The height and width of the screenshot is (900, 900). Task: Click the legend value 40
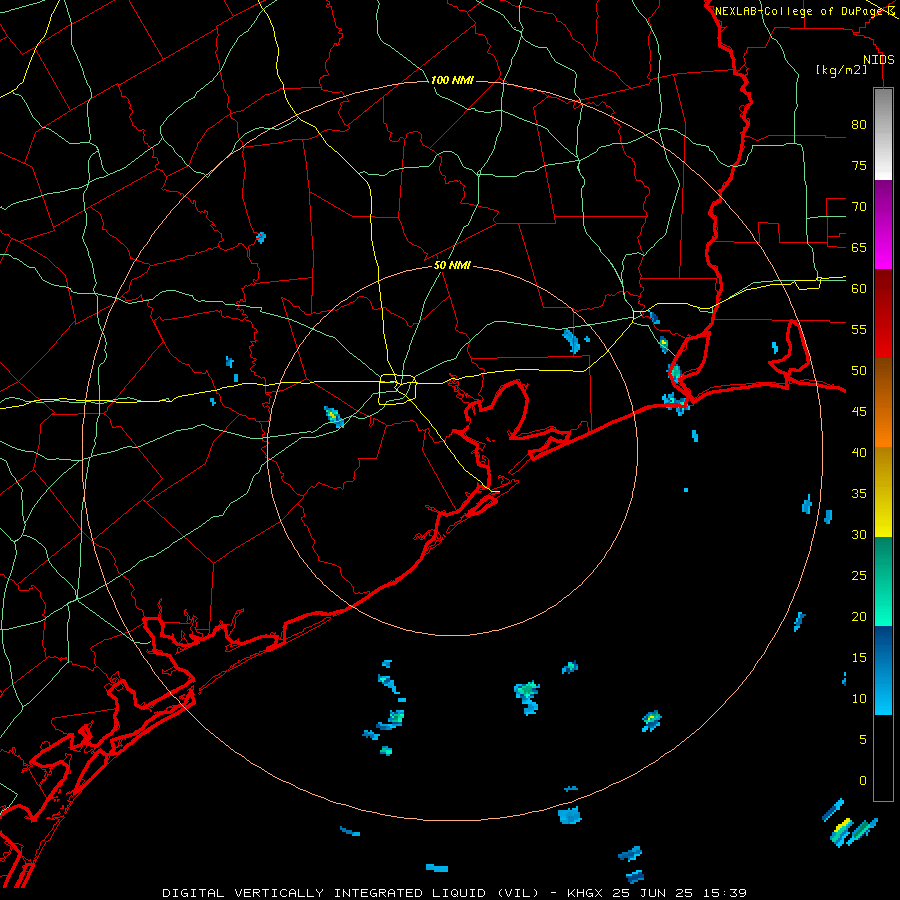click(859, 452)
